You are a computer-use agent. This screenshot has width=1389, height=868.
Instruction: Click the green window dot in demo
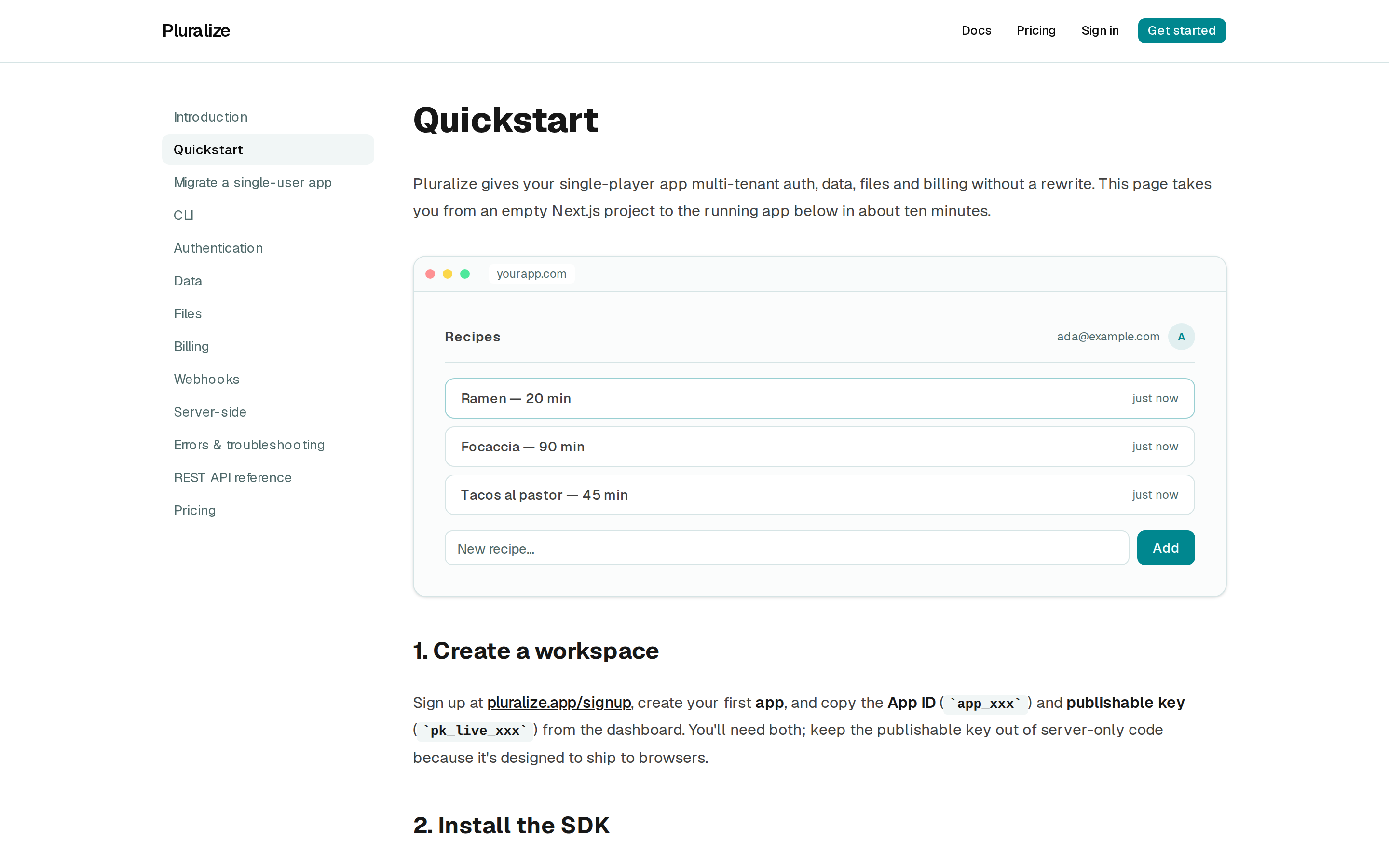coord(465,274)
